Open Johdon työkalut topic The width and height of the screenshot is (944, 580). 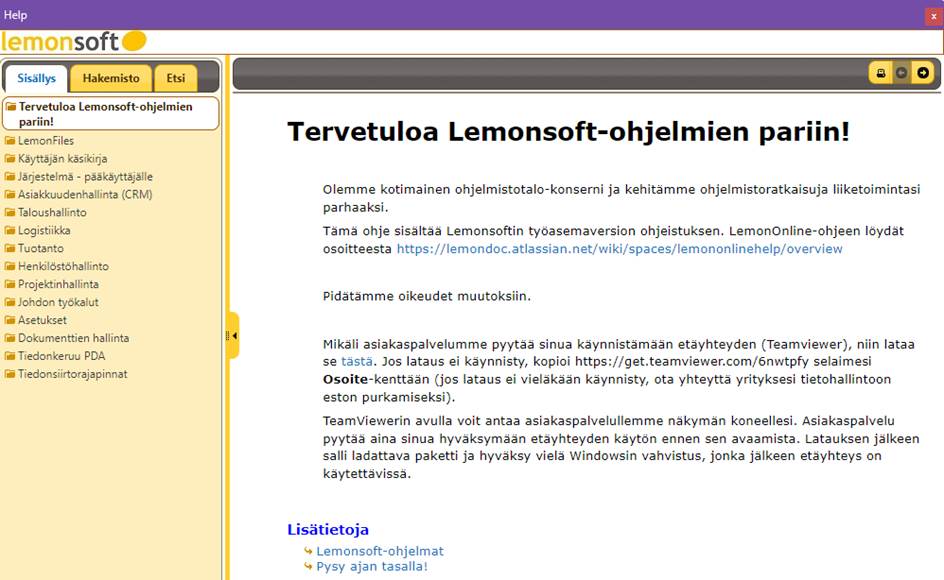pos(58,302)
